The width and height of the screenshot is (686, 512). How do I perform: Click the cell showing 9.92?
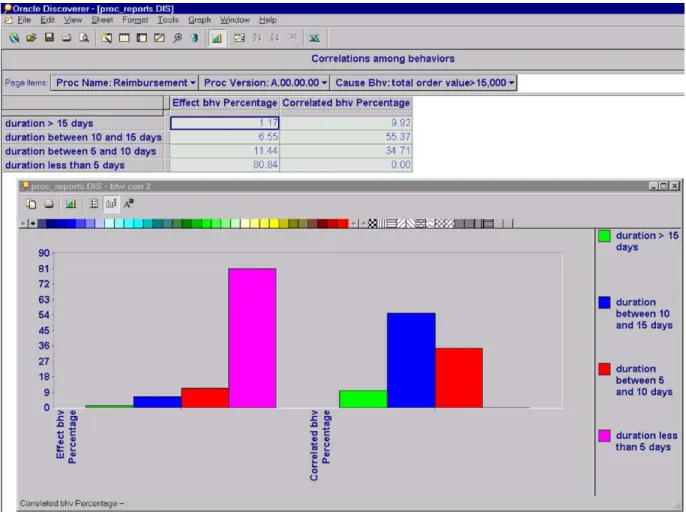(346, 123)
